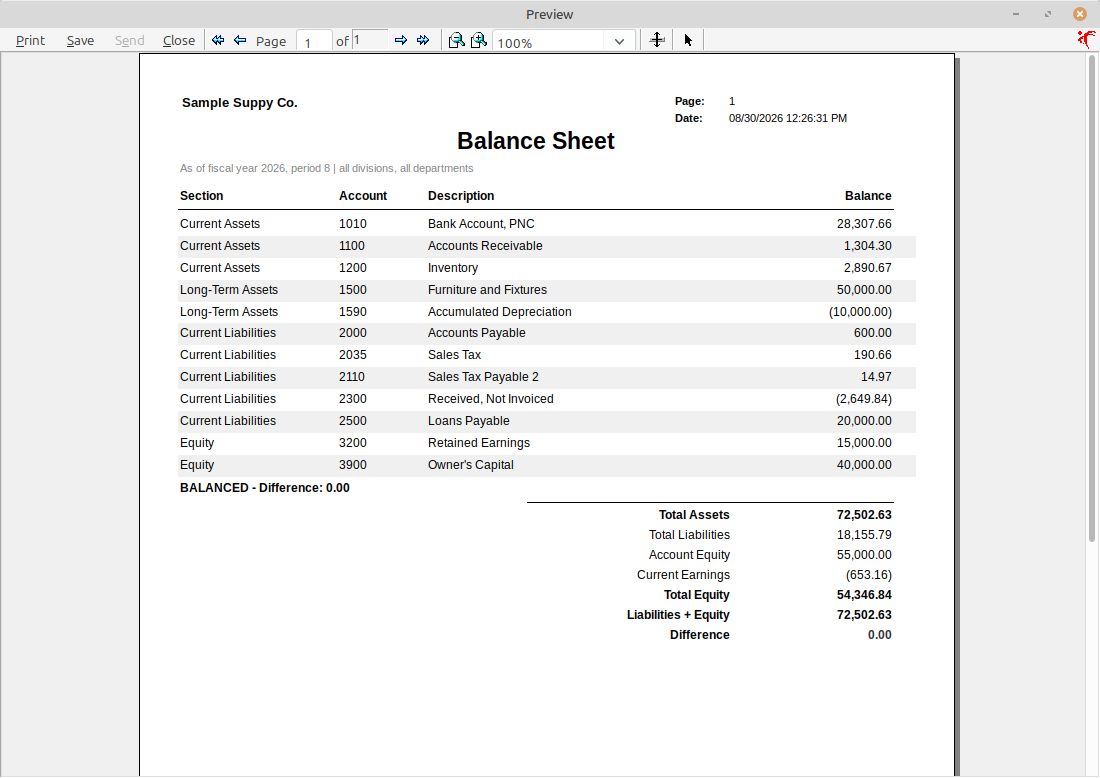The width and height of the screenshot is (1100, 778).
Task: Click balance value 28,307.66
Action: click(864, 224)
